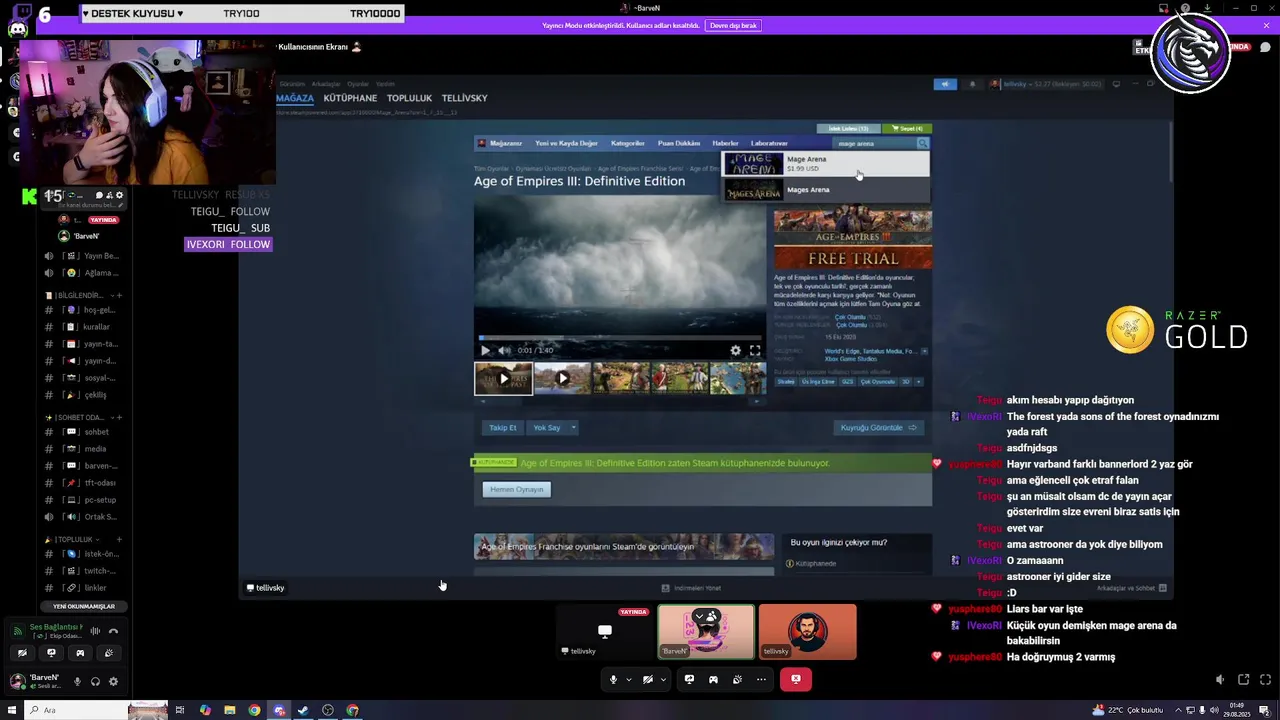Screen dimensions: 1280x720
Task: Open Discord user settings gear
Action: (x=113, y=682)
